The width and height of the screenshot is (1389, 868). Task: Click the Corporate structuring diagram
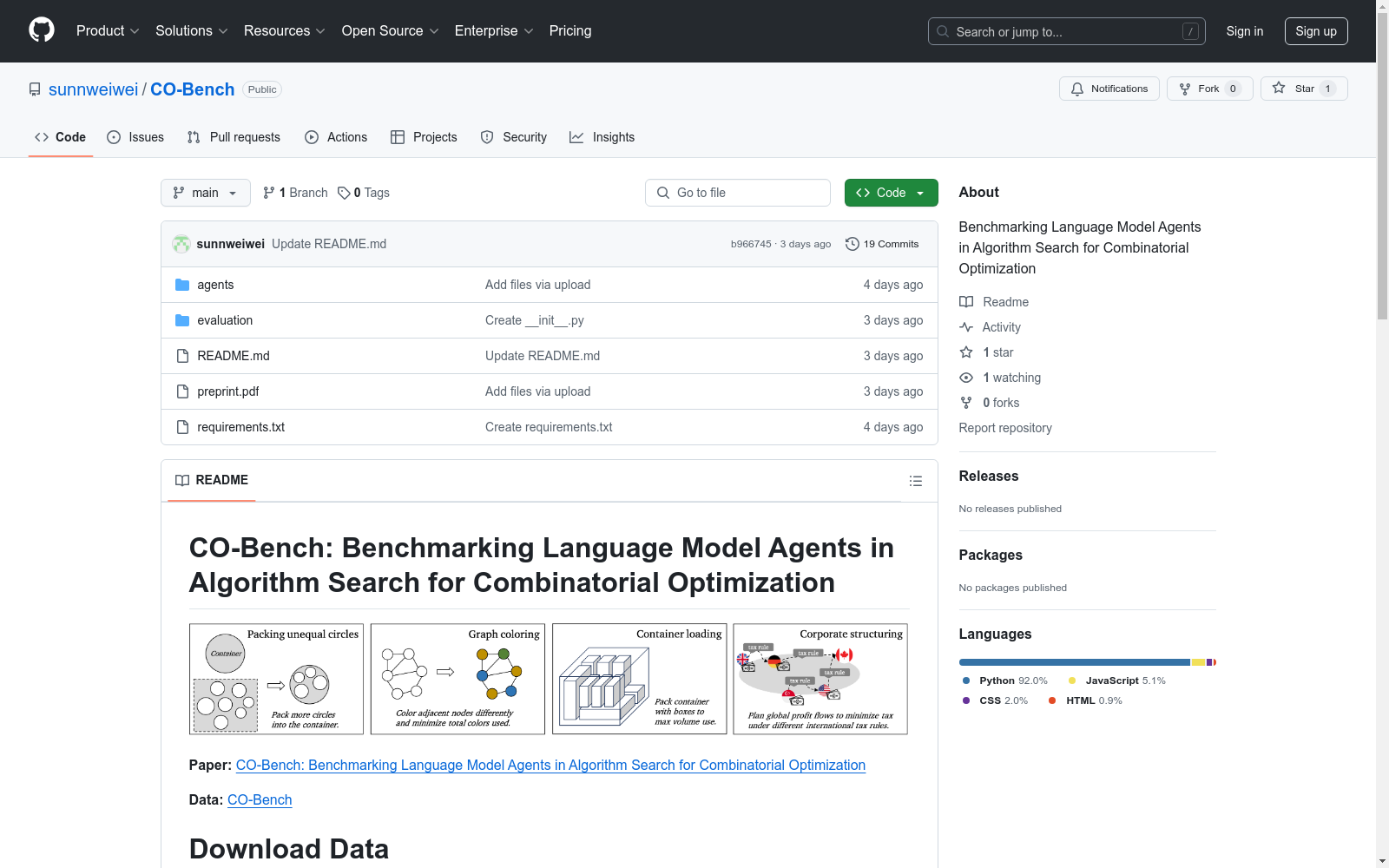(x=820, y=679)
